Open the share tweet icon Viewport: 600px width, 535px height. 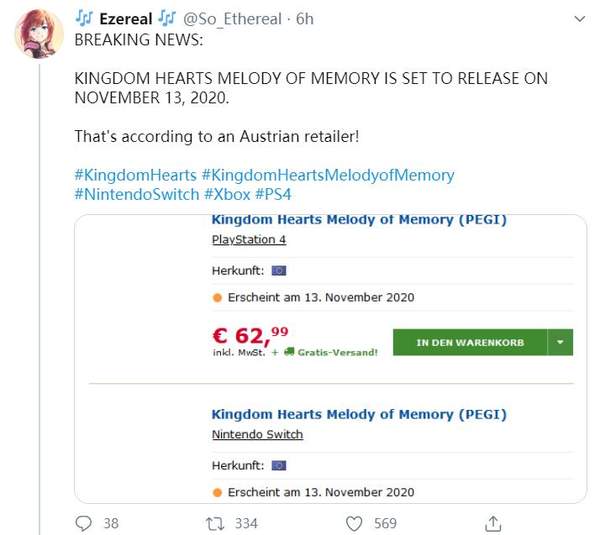point(492,523)
